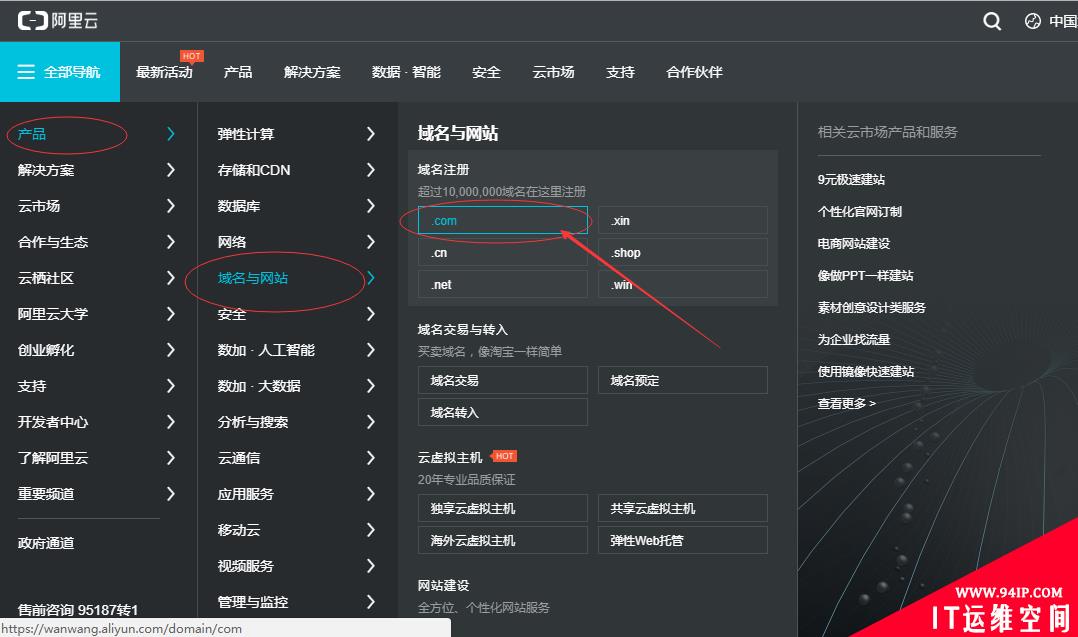Viewport: 1078px width, 637px height.
Task: Click the .cn domain button
Action: (x=503, y=252)
